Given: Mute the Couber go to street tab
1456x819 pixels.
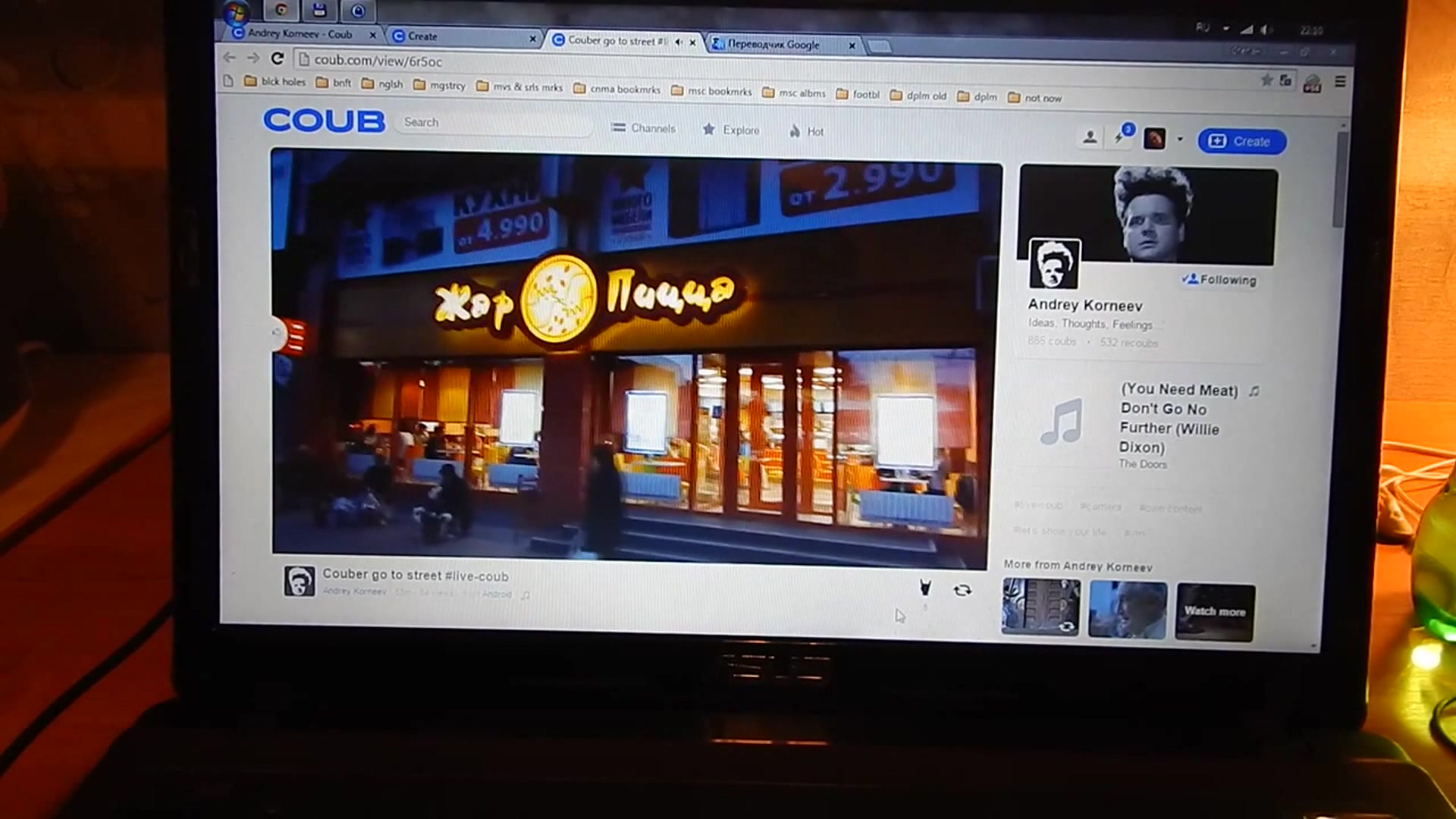Looking at the screenshot, I should 678,42.
